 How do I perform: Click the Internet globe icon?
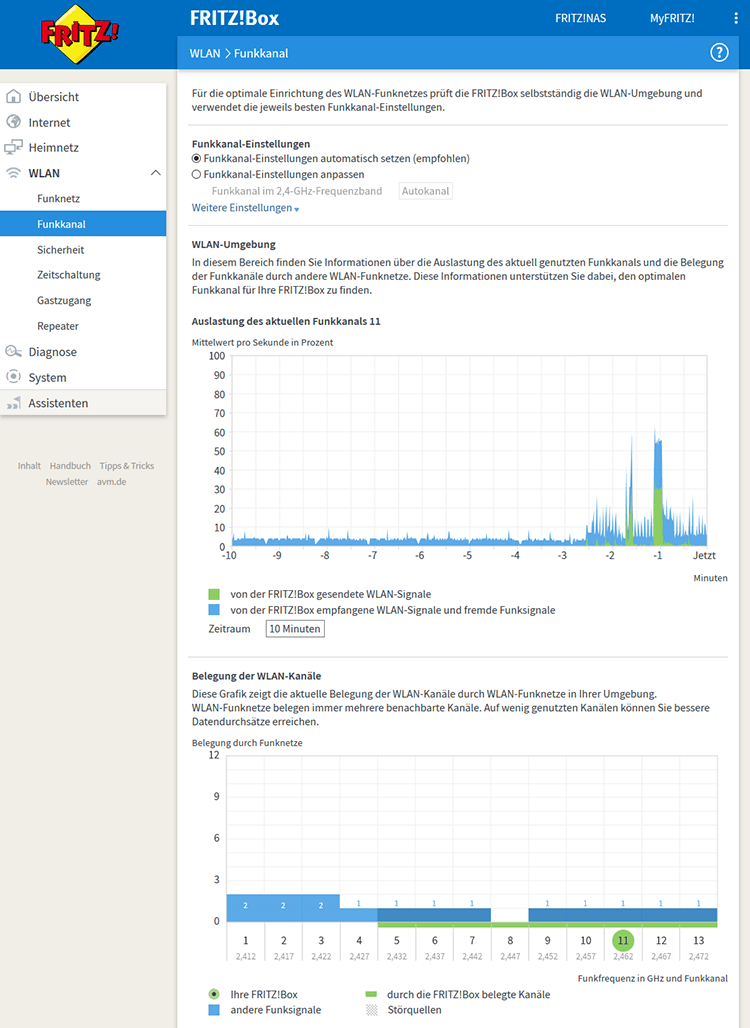click(13, 122)
